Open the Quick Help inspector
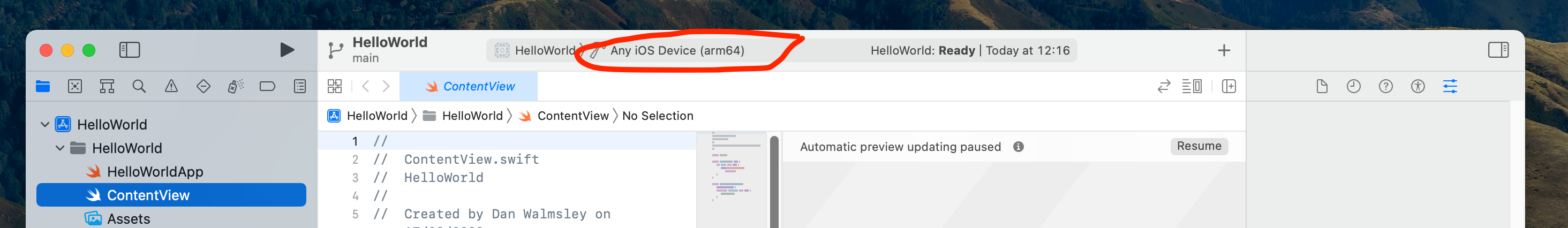The width and height of the screenshot is (1568, 228). [x=1385, y=86]
